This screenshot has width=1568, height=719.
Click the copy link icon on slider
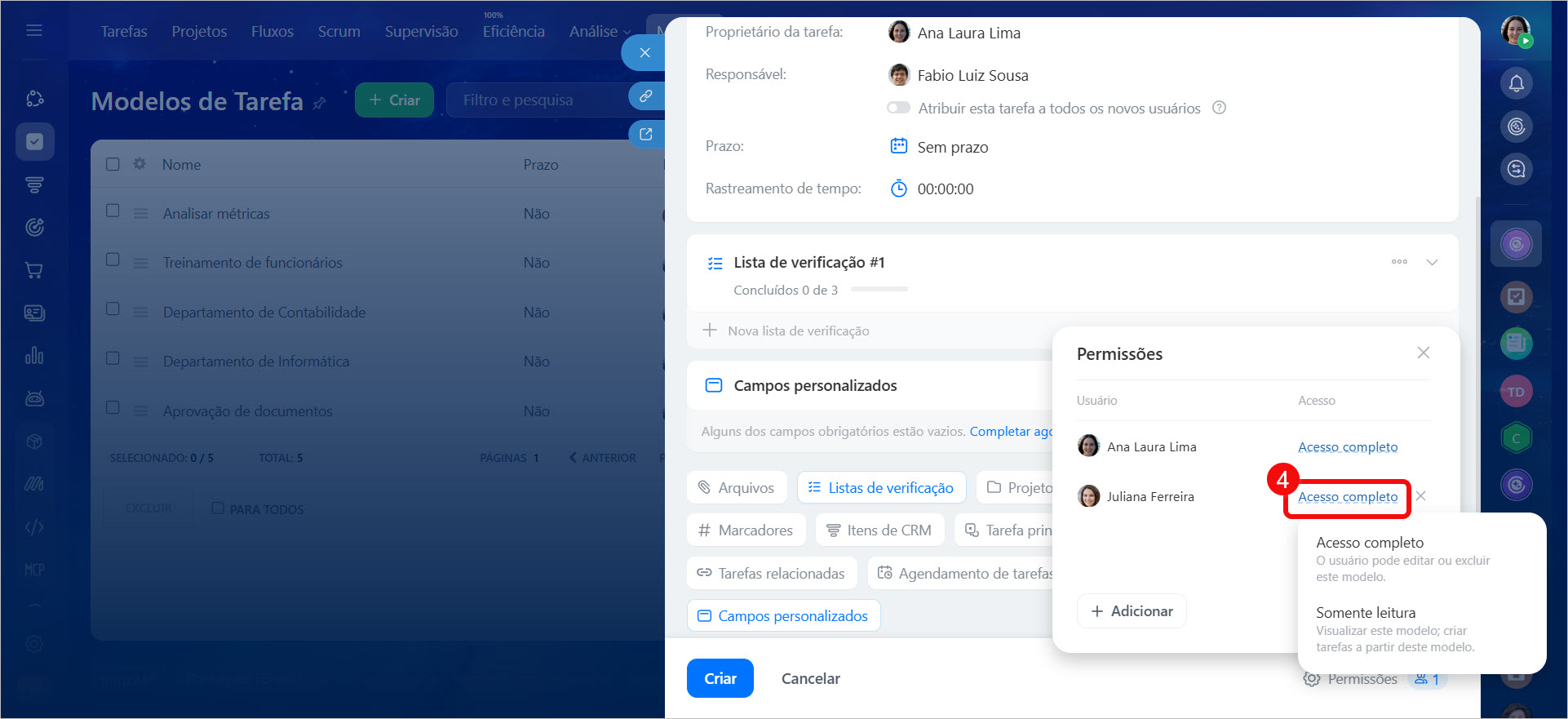coord(645,96)
